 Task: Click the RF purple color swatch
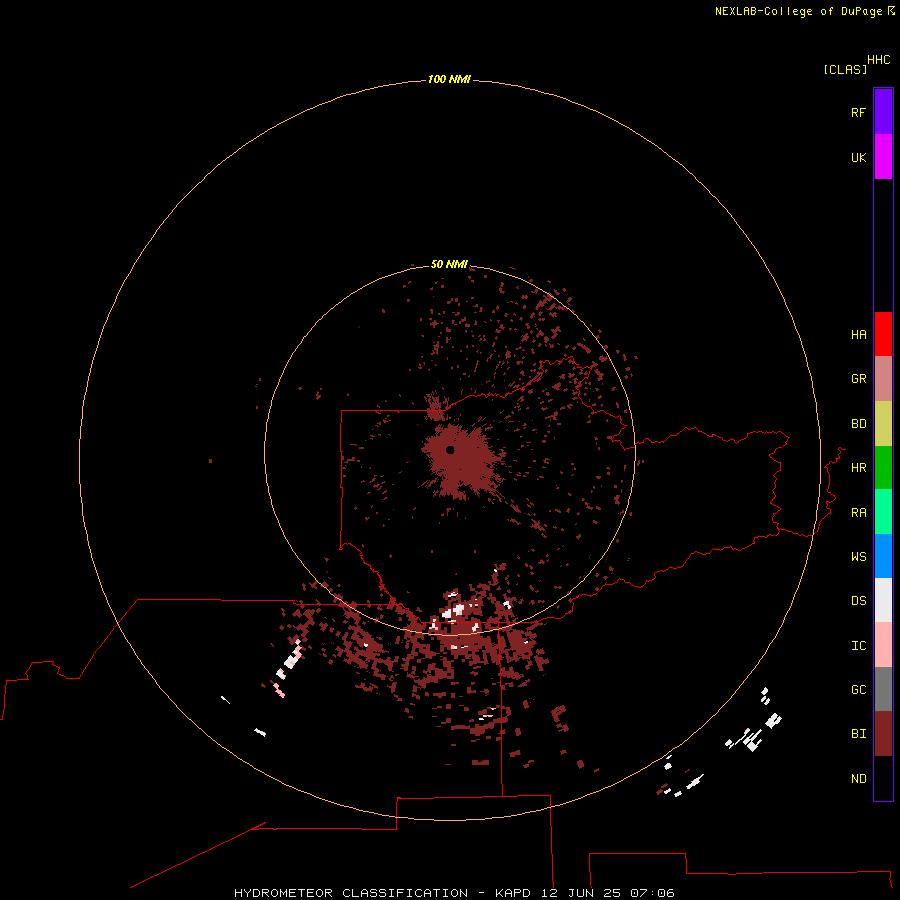pos(883,112)
